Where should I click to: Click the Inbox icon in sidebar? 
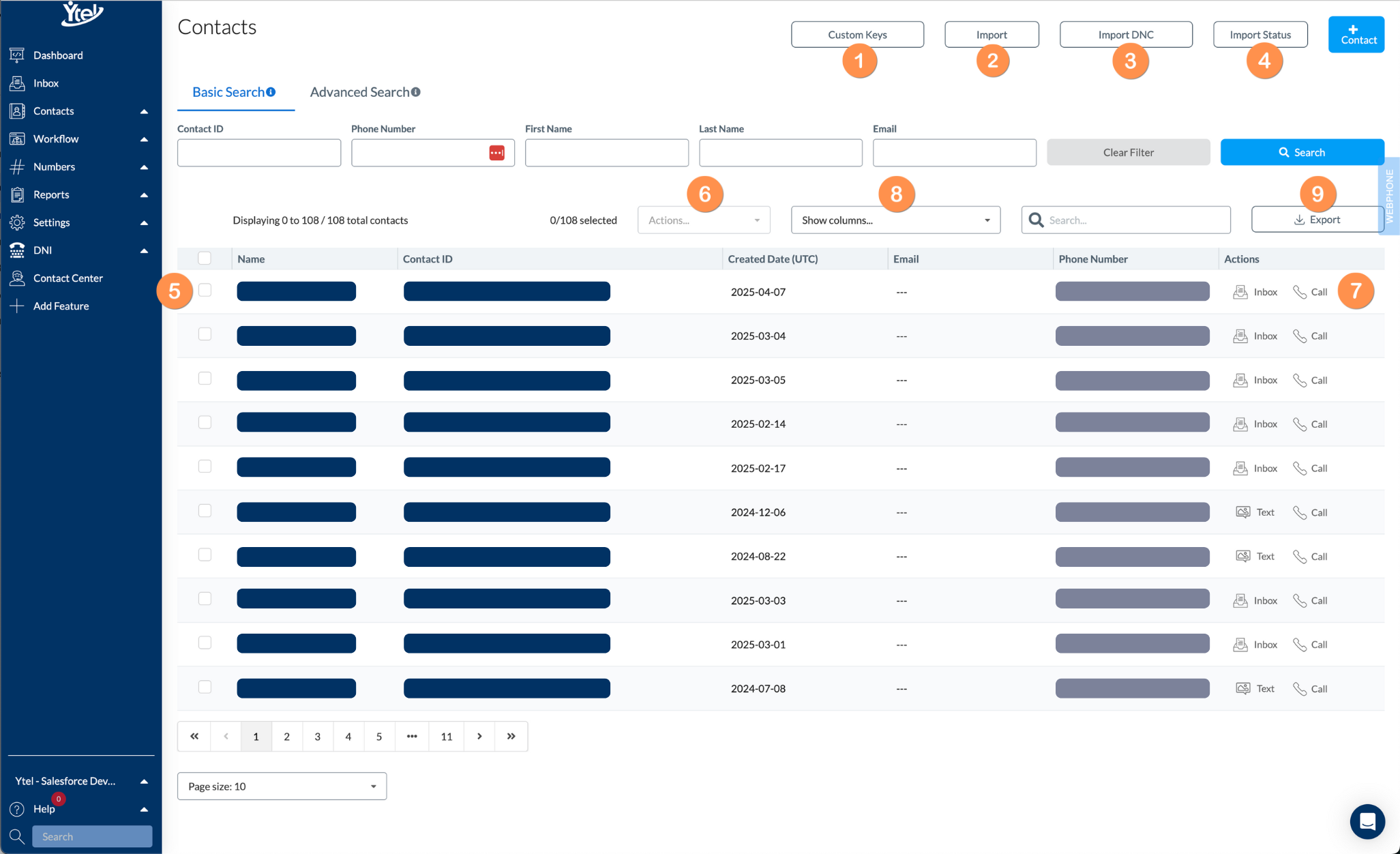(x=17, y=83)
